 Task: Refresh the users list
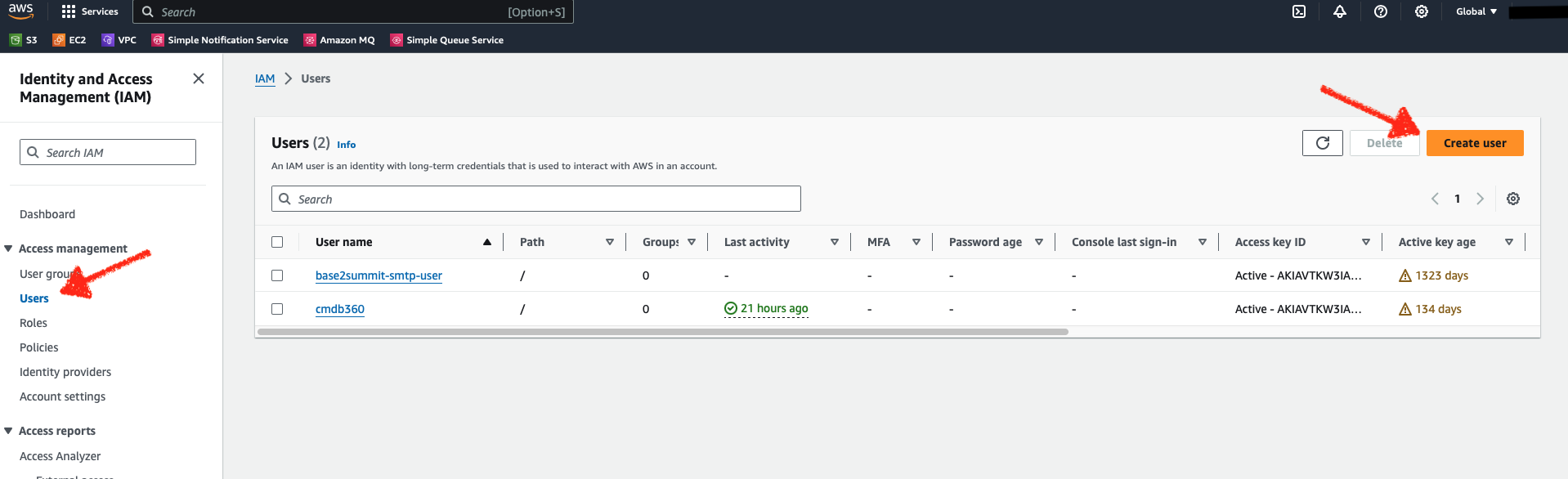1323,143
